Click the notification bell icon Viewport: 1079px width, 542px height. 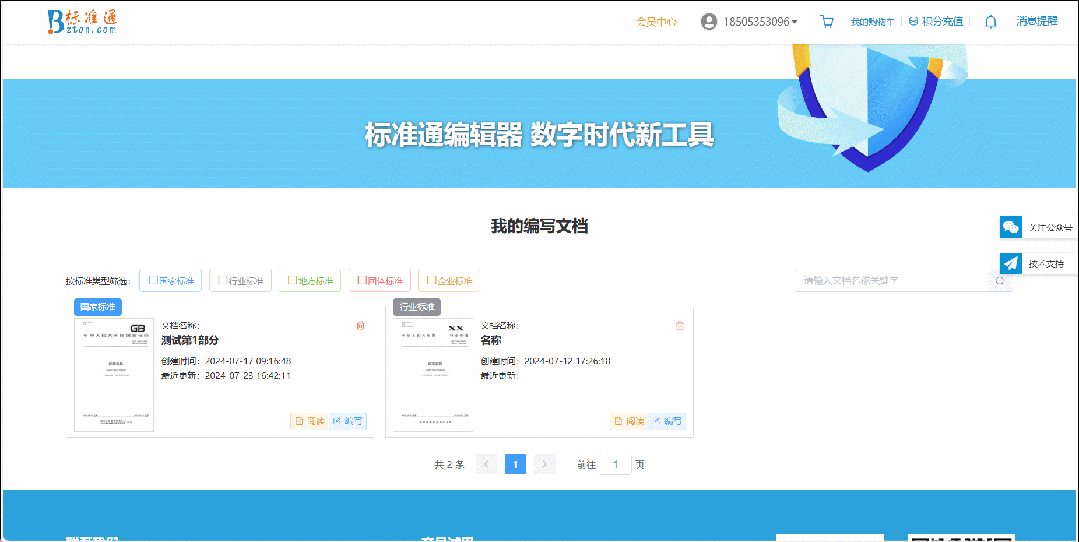pyautogui.click(x=991, y=21)
